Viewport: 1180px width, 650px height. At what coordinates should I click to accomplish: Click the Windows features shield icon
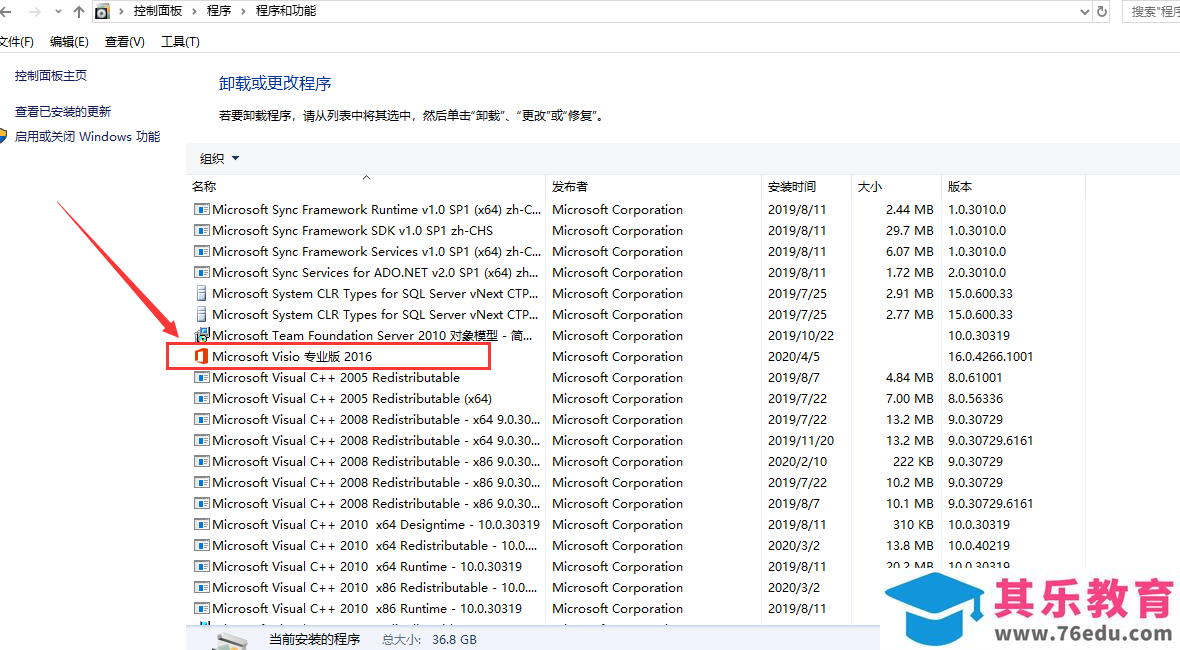(3, 136)
